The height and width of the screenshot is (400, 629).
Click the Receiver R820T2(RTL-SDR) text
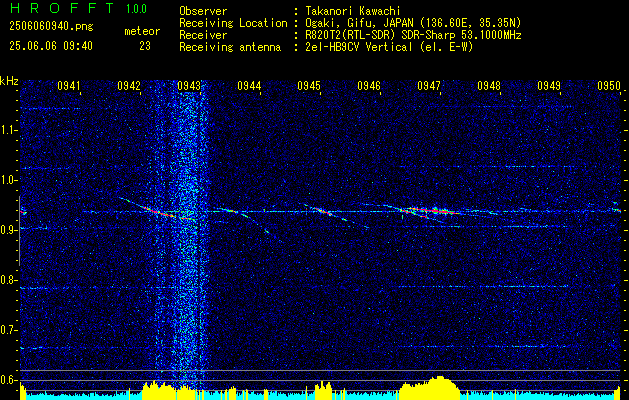coord(413,35)
